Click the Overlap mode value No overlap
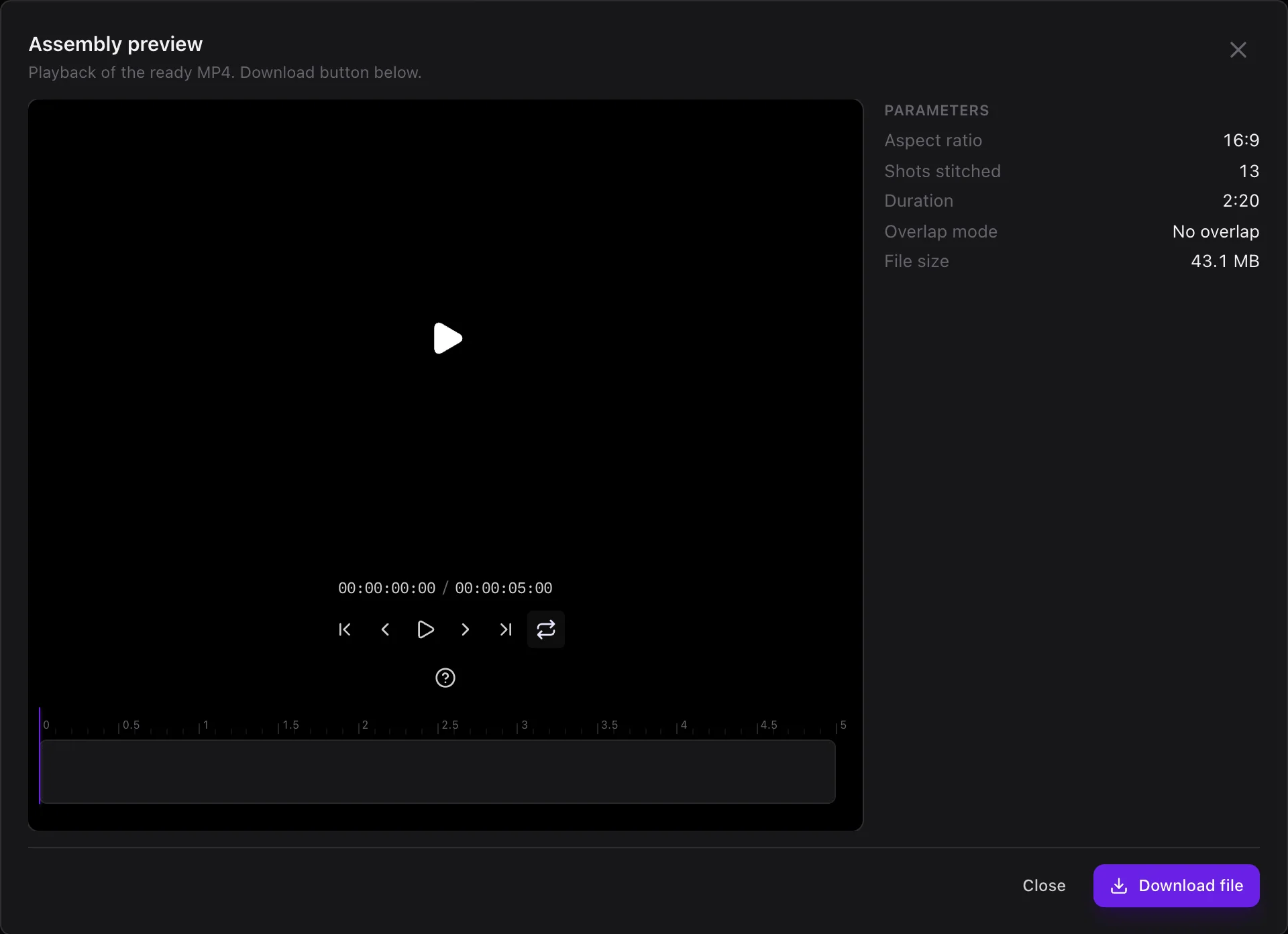Viewport: 1288px width, 934px height. pyautogui.click(x=1216, y=231)
